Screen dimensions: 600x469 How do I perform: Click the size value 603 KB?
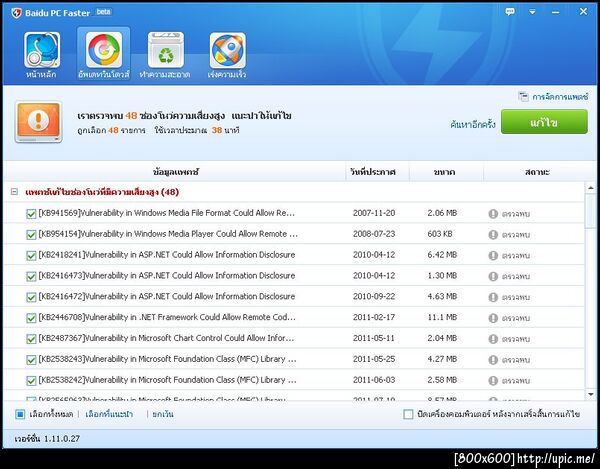click(440, 234)
